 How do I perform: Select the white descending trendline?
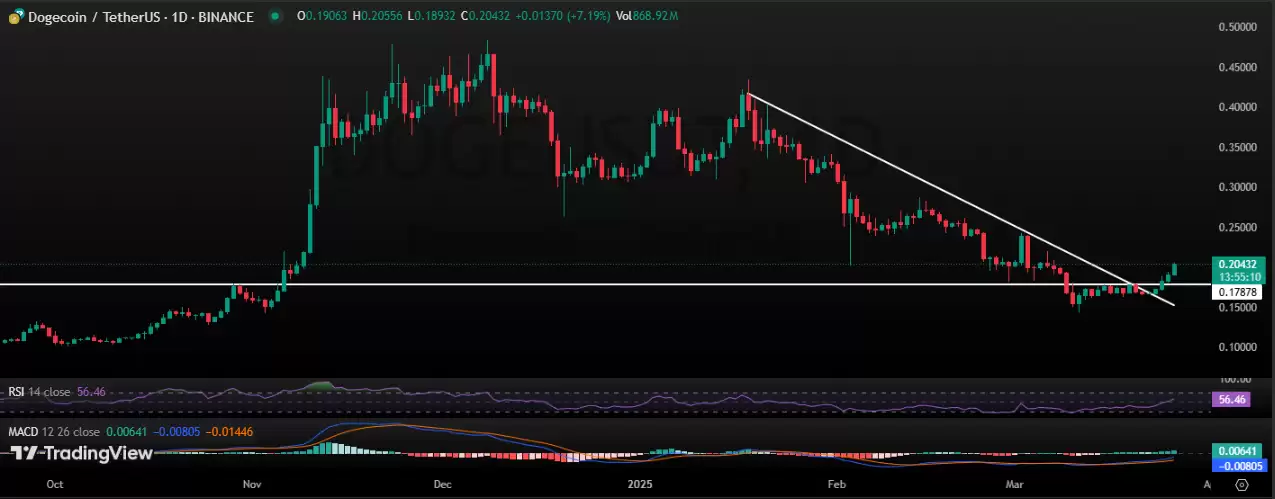960,200
